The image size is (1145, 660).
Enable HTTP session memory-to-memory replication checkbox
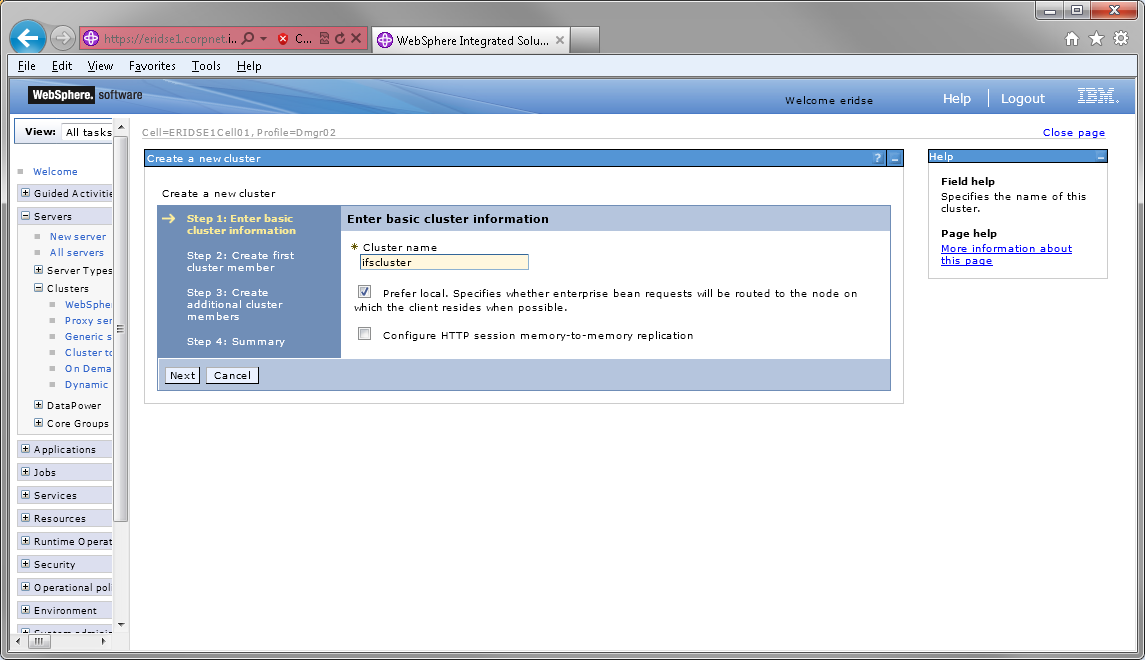pyautogui.click(x=364, y=334)
